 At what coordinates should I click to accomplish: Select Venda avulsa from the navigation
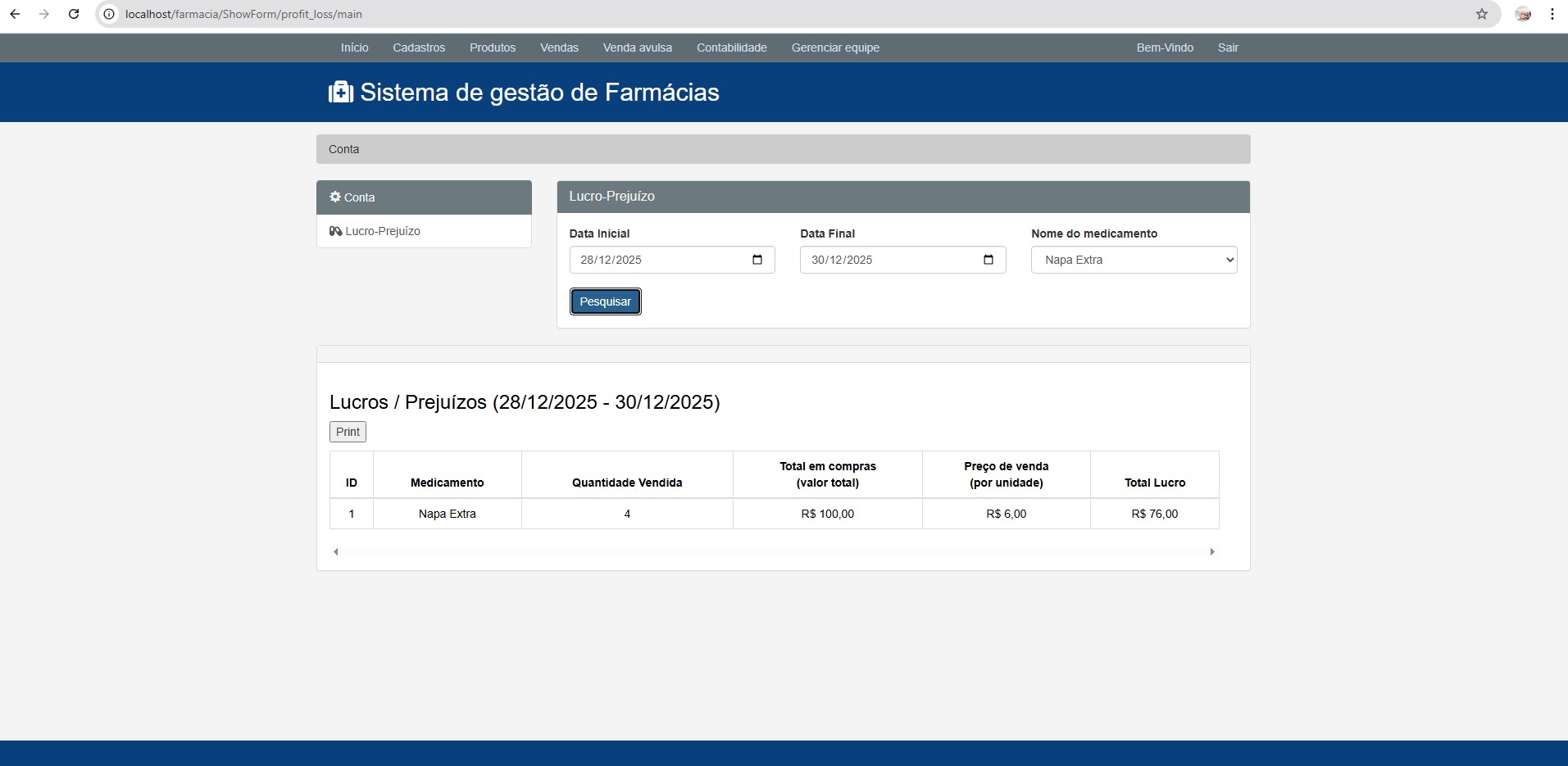coord(637,48)
